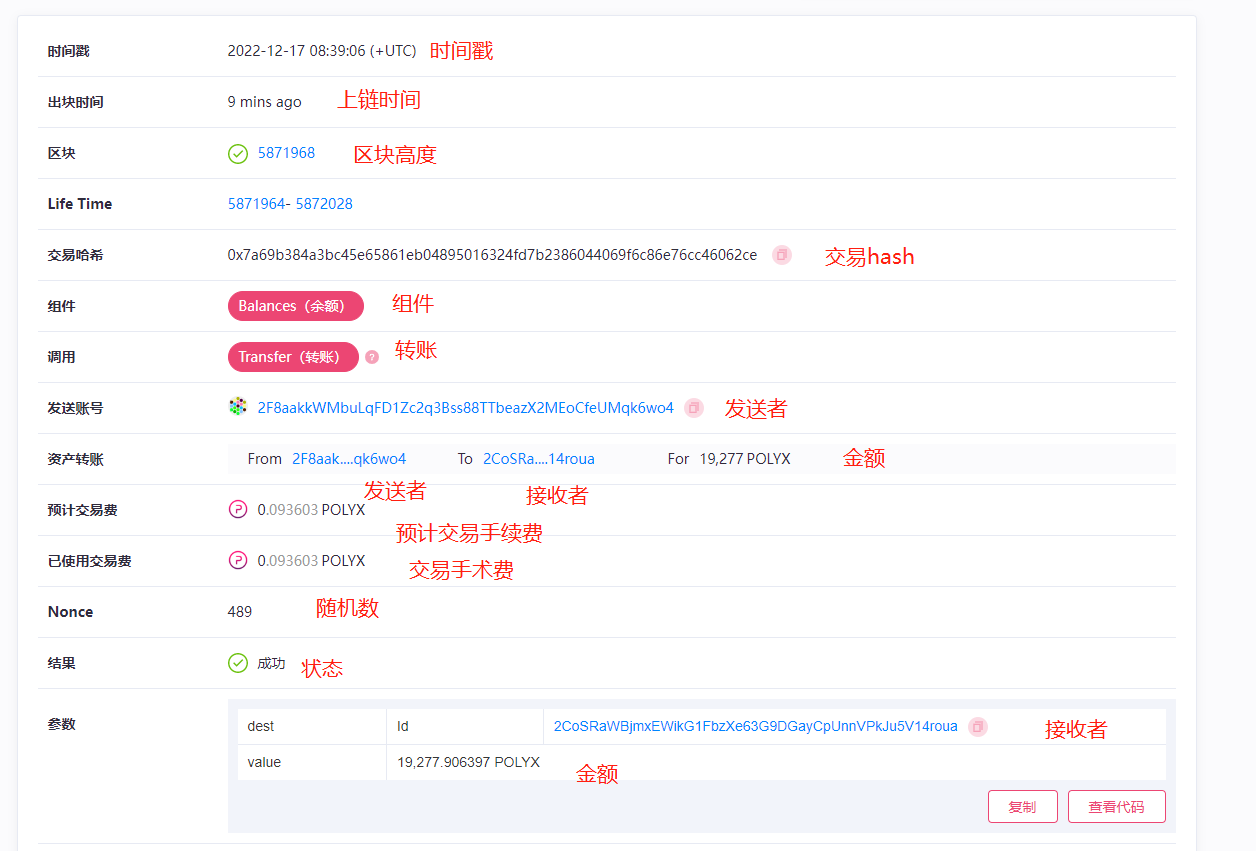Click the green success check beside 成功
Screen dimensions: 1256x851
237,662
